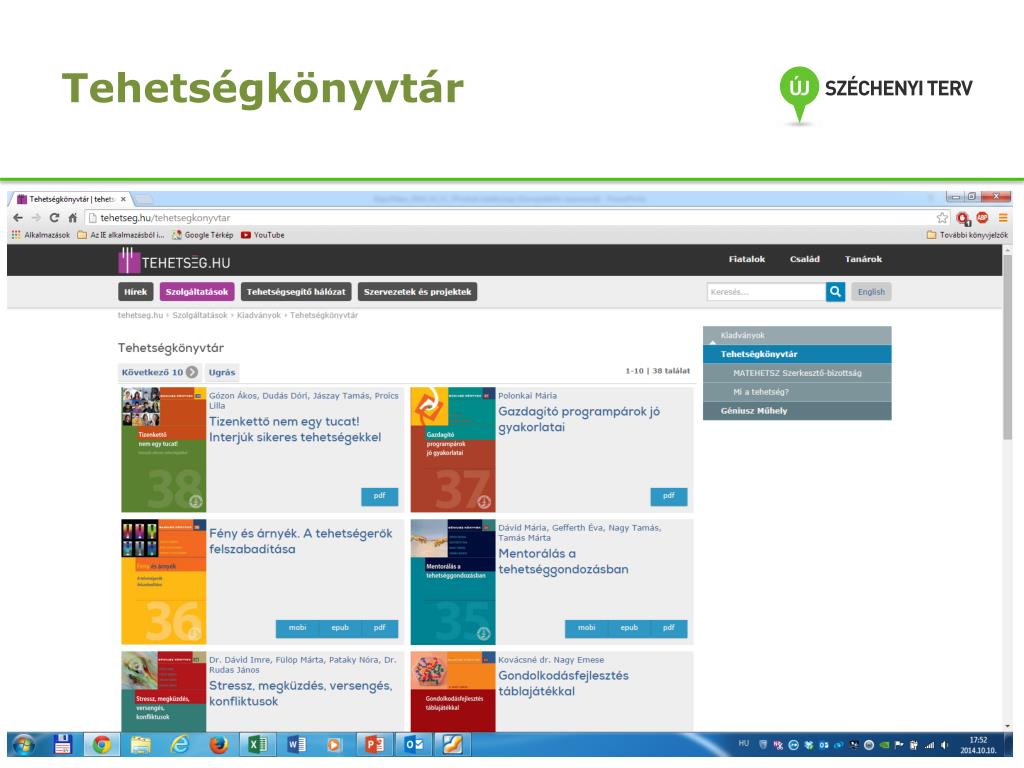
Task: Download pdf of Mentorálás a tehetséggondozásban
Action: click(x=669, y=628)
